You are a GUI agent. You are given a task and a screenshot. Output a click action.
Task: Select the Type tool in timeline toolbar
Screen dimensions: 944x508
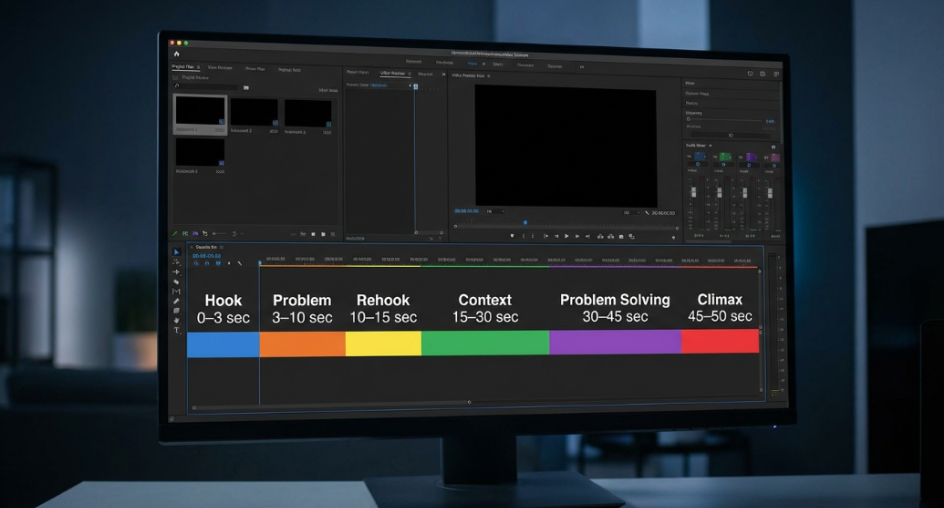[x=176, y=330]
